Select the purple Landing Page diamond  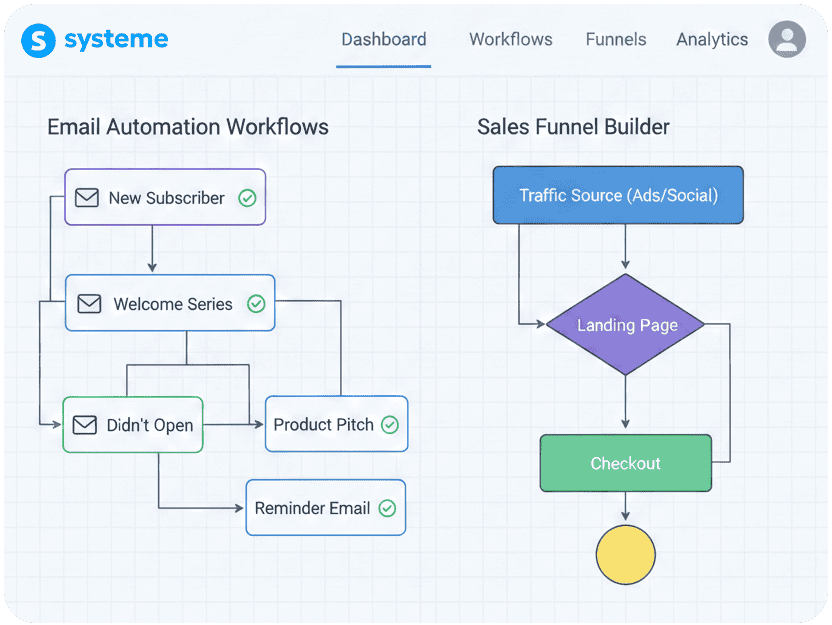626,325
